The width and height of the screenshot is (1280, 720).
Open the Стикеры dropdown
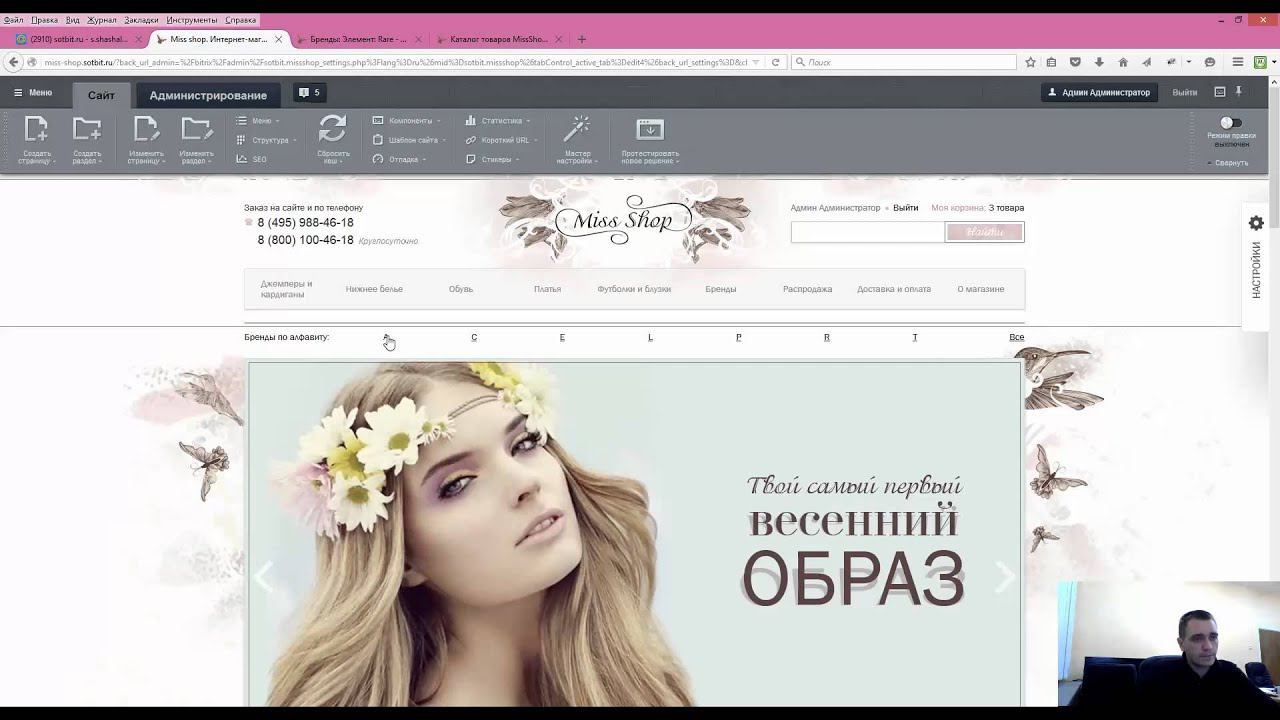[491, 159]
